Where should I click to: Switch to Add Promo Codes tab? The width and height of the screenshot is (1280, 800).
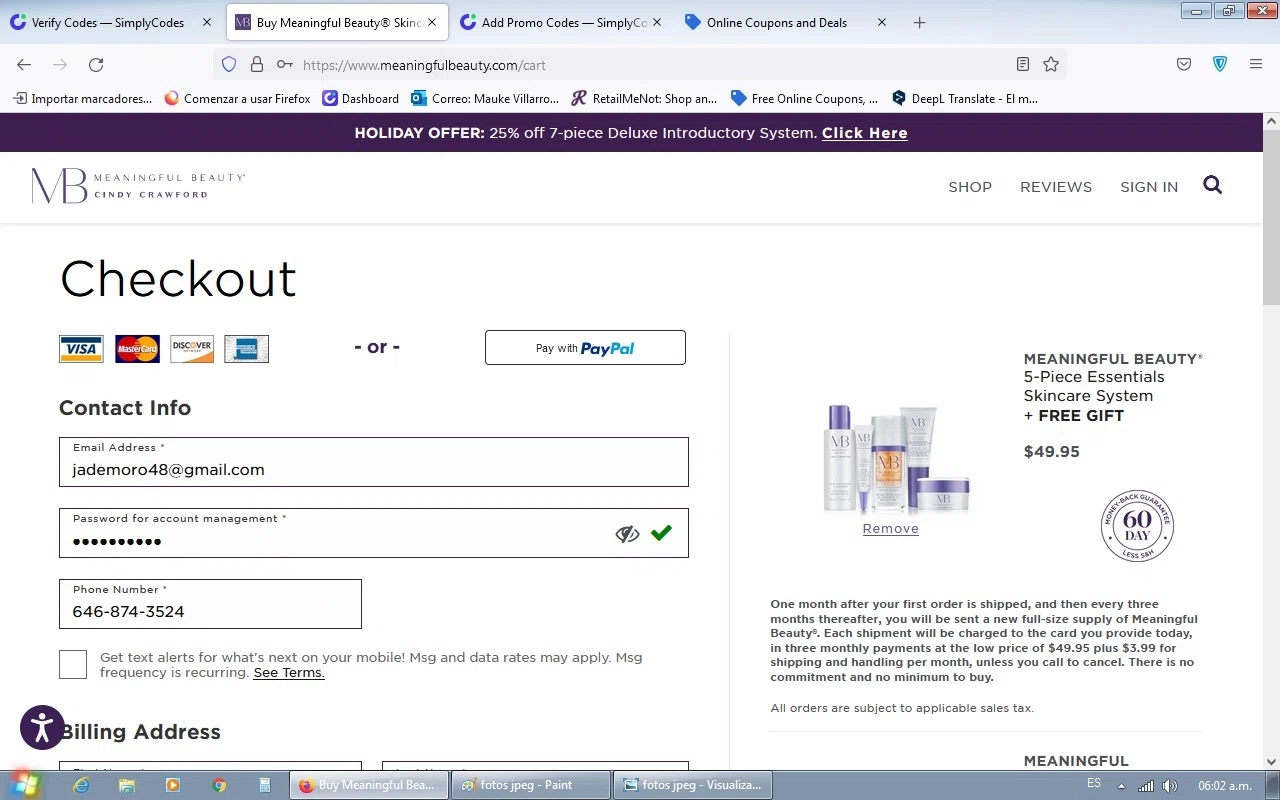tap(561, 22)
